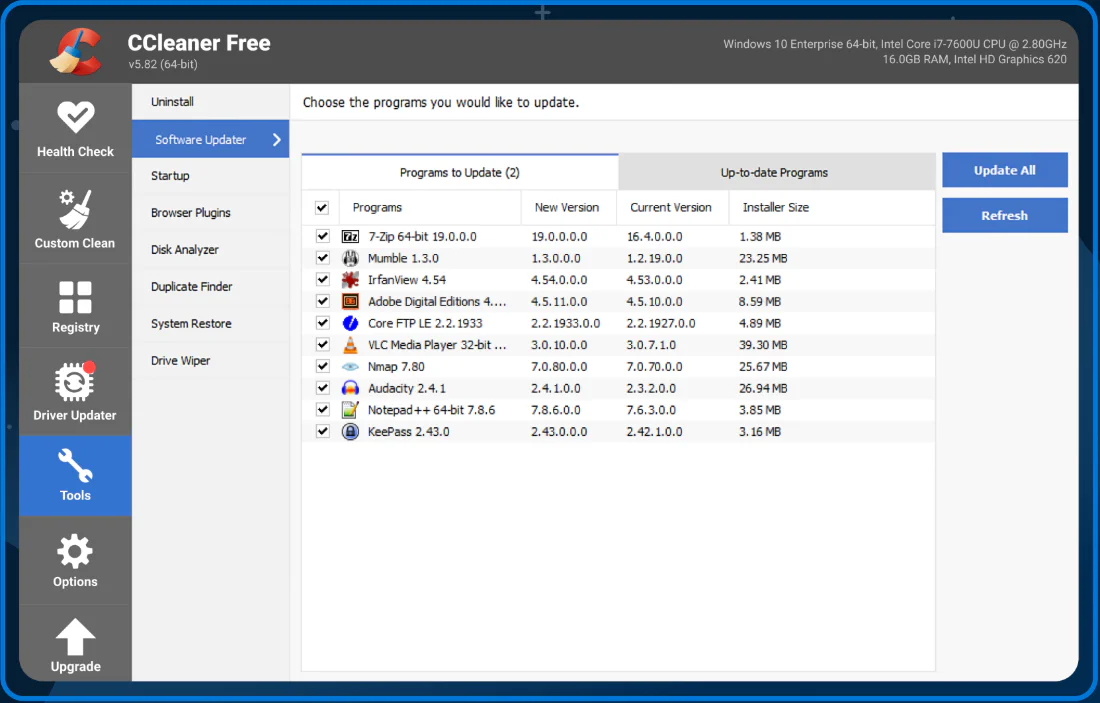
Task: Uncheck Audacity 2.4.1
Action: tap(322, 388)
